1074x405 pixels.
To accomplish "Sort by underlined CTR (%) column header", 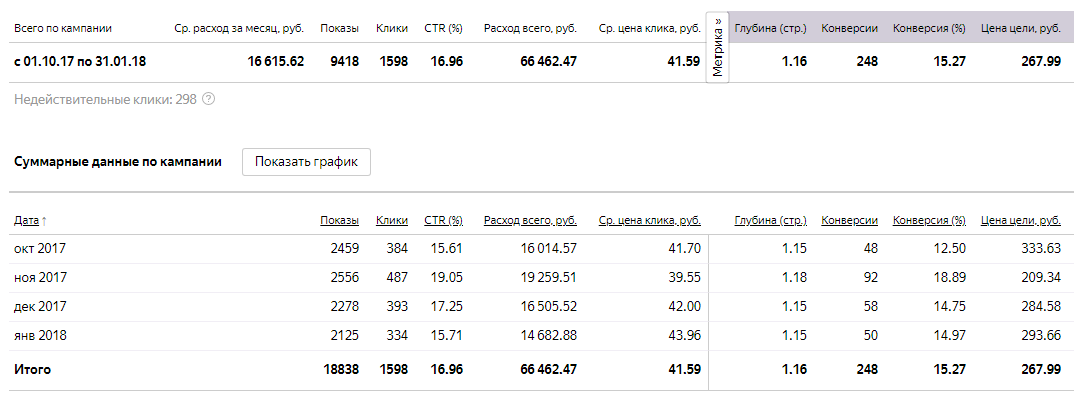I will tap(443, 221).
